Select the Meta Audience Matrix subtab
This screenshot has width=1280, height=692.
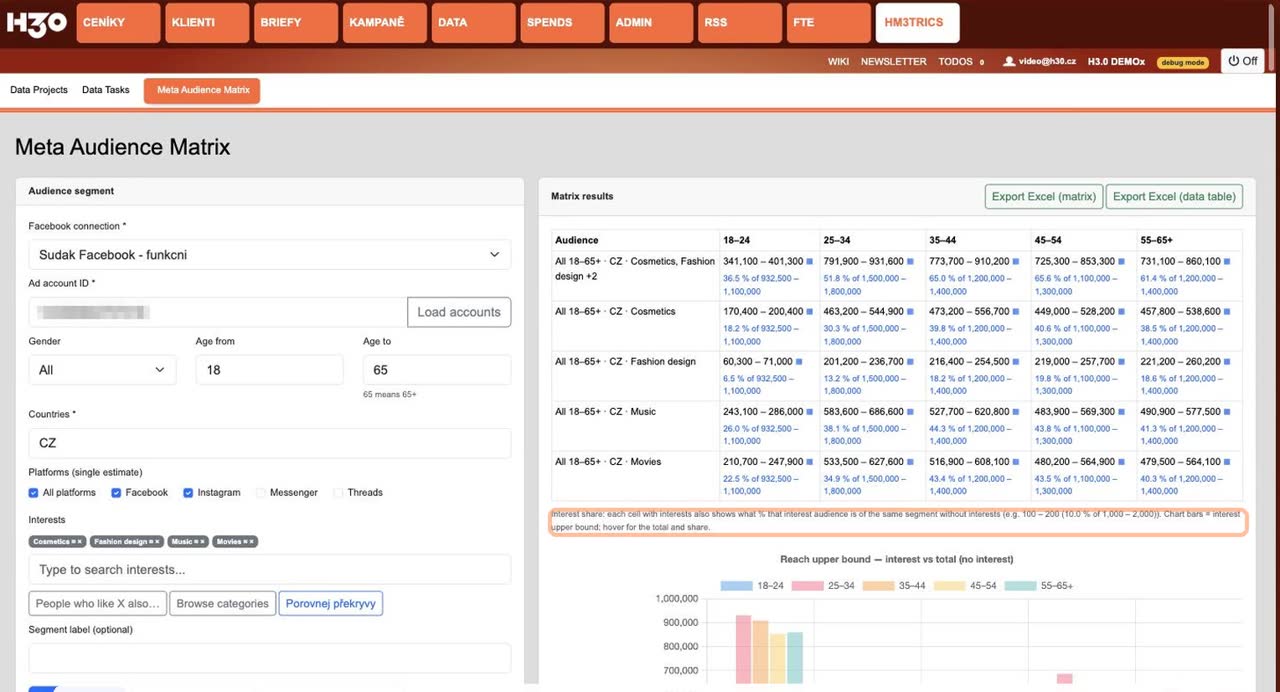point(202,91)
